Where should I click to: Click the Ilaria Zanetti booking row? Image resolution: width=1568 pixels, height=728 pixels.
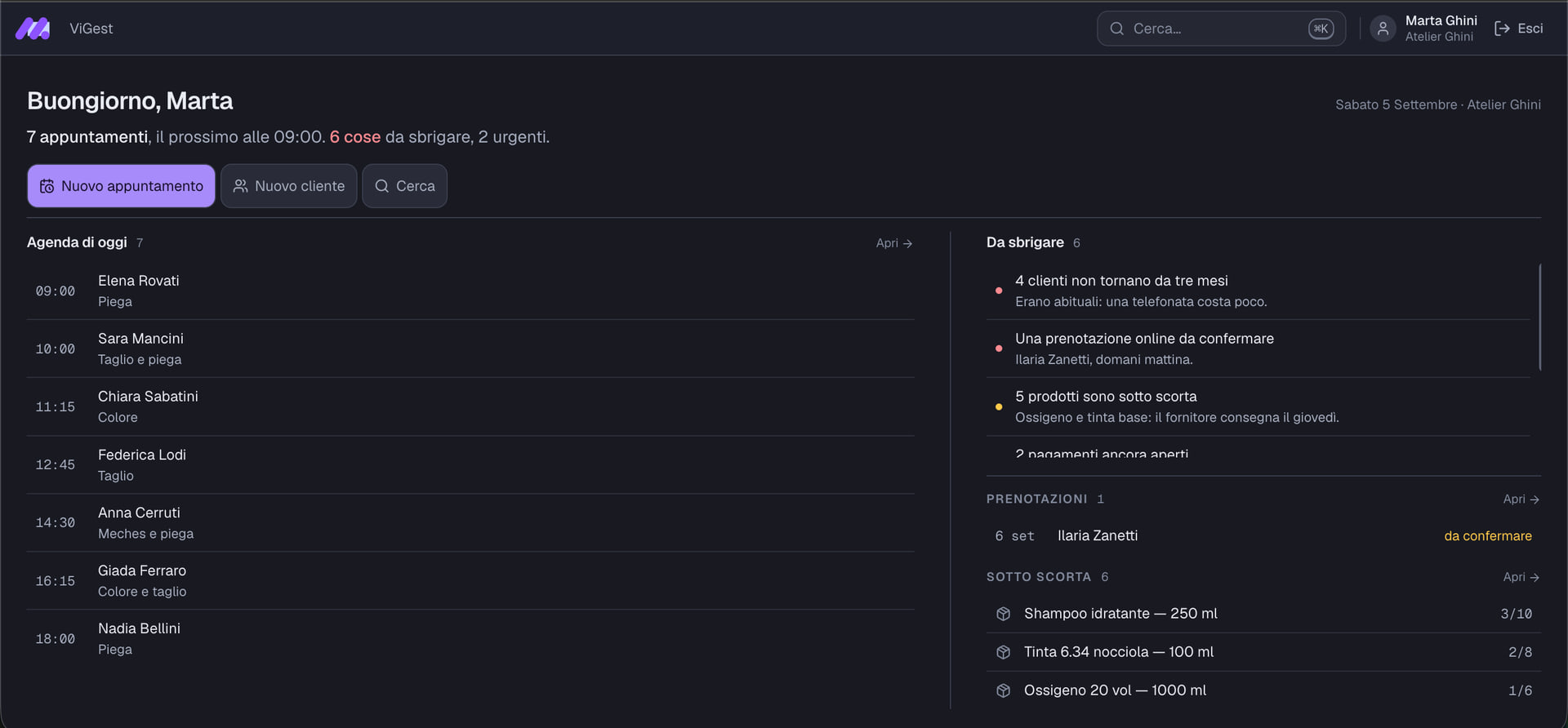(1263, 536)
